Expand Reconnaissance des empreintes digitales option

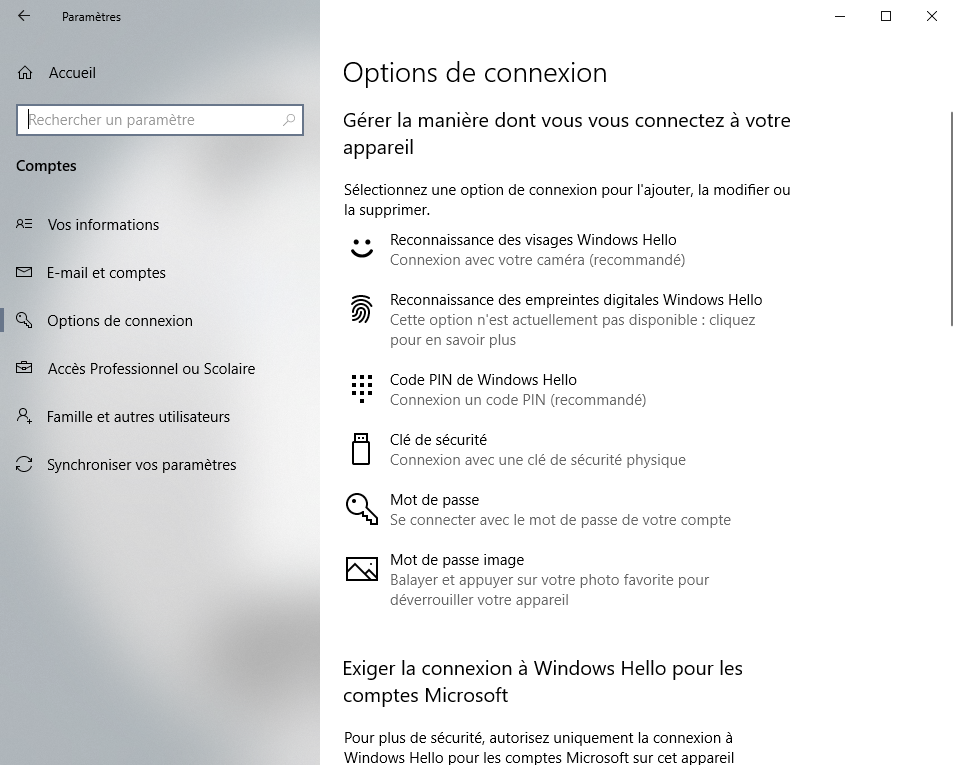566,320
